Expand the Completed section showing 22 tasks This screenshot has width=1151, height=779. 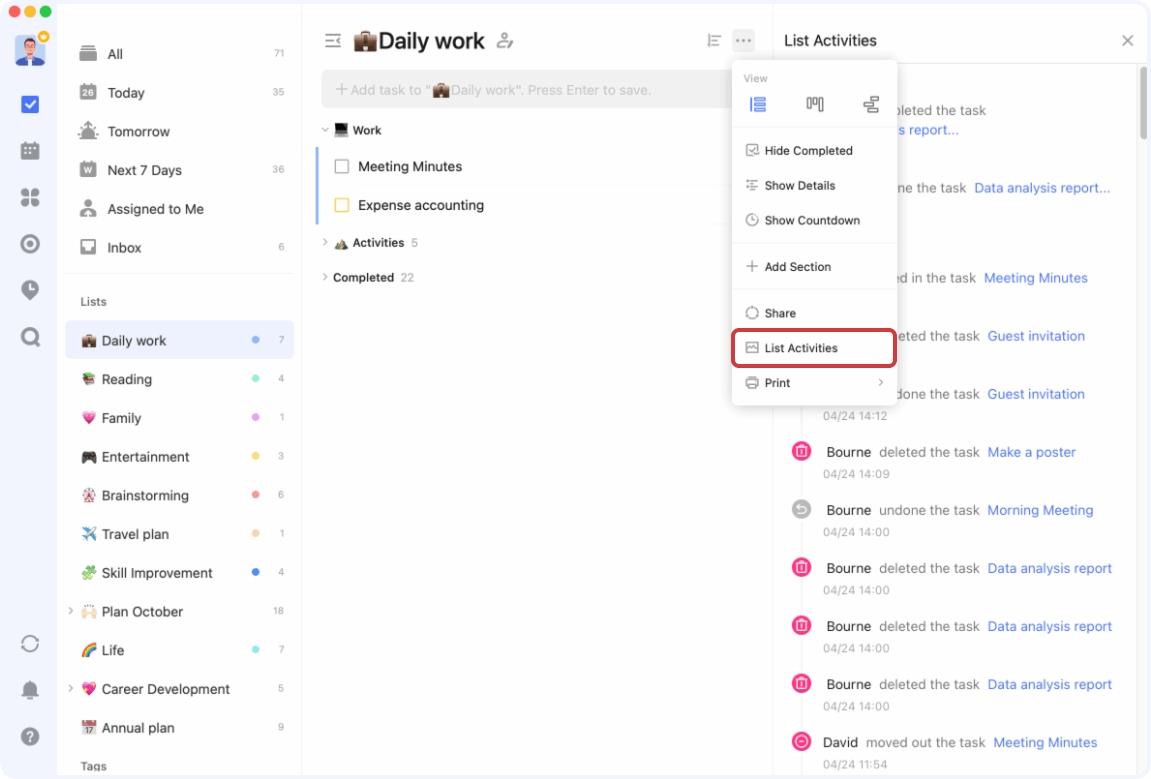click(324, 277)
